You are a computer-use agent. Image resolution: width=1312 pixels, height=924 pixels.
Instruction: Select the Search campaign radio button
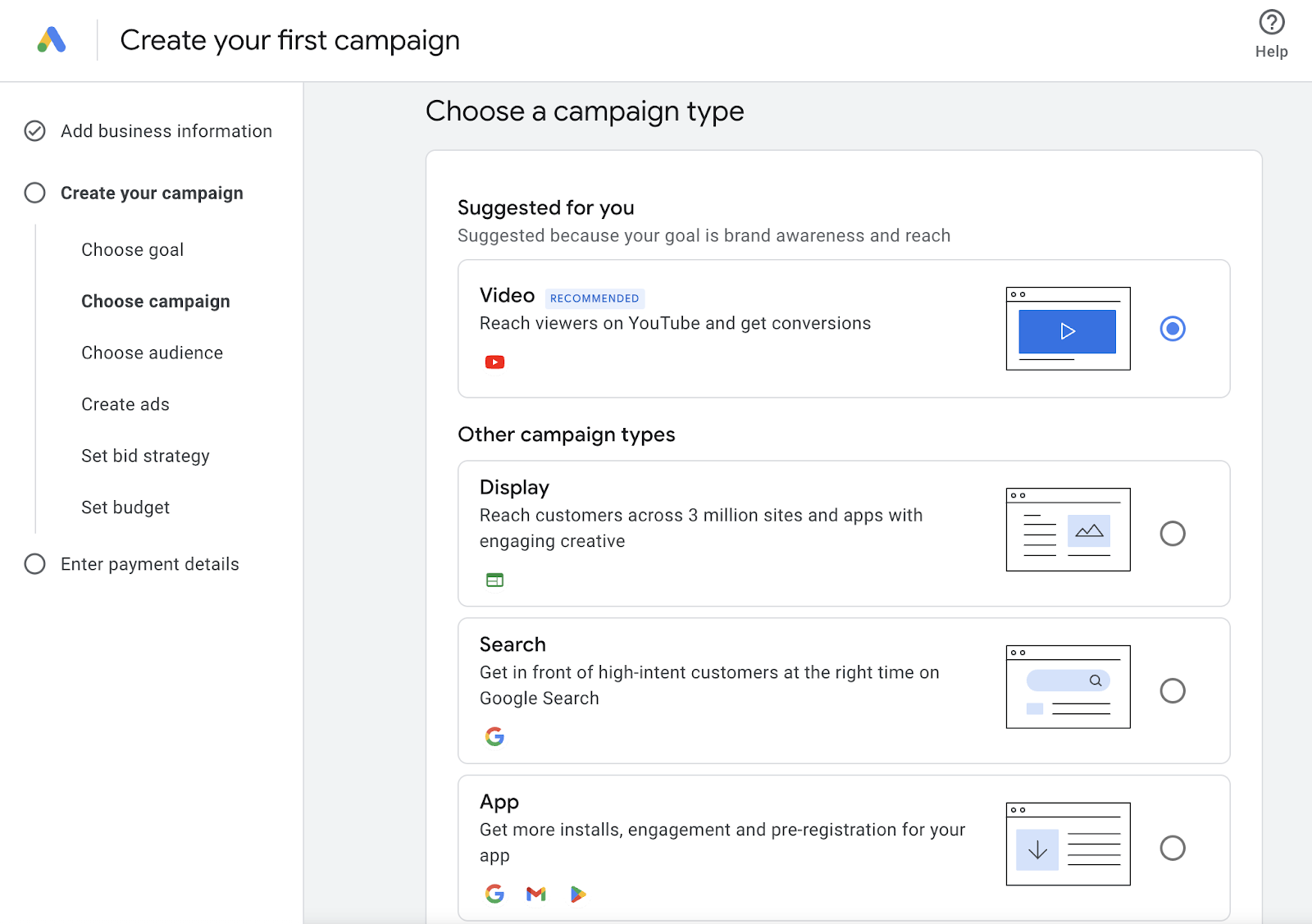[1173, 690]
